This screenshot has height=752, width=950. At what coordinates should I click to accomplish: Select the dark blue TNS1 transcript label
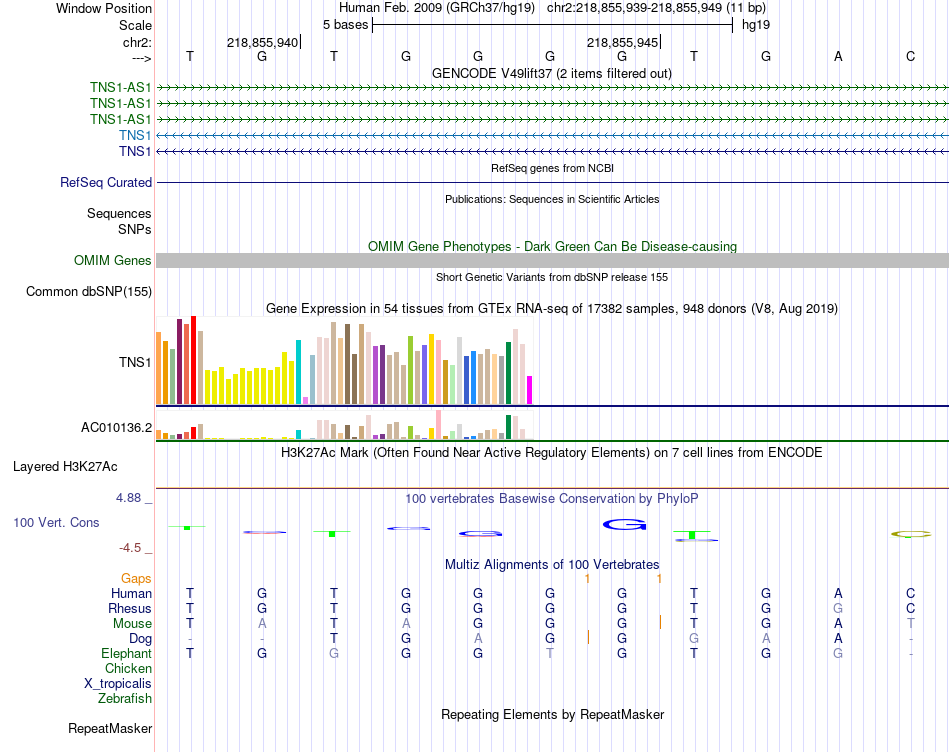(x=135, y=151)
